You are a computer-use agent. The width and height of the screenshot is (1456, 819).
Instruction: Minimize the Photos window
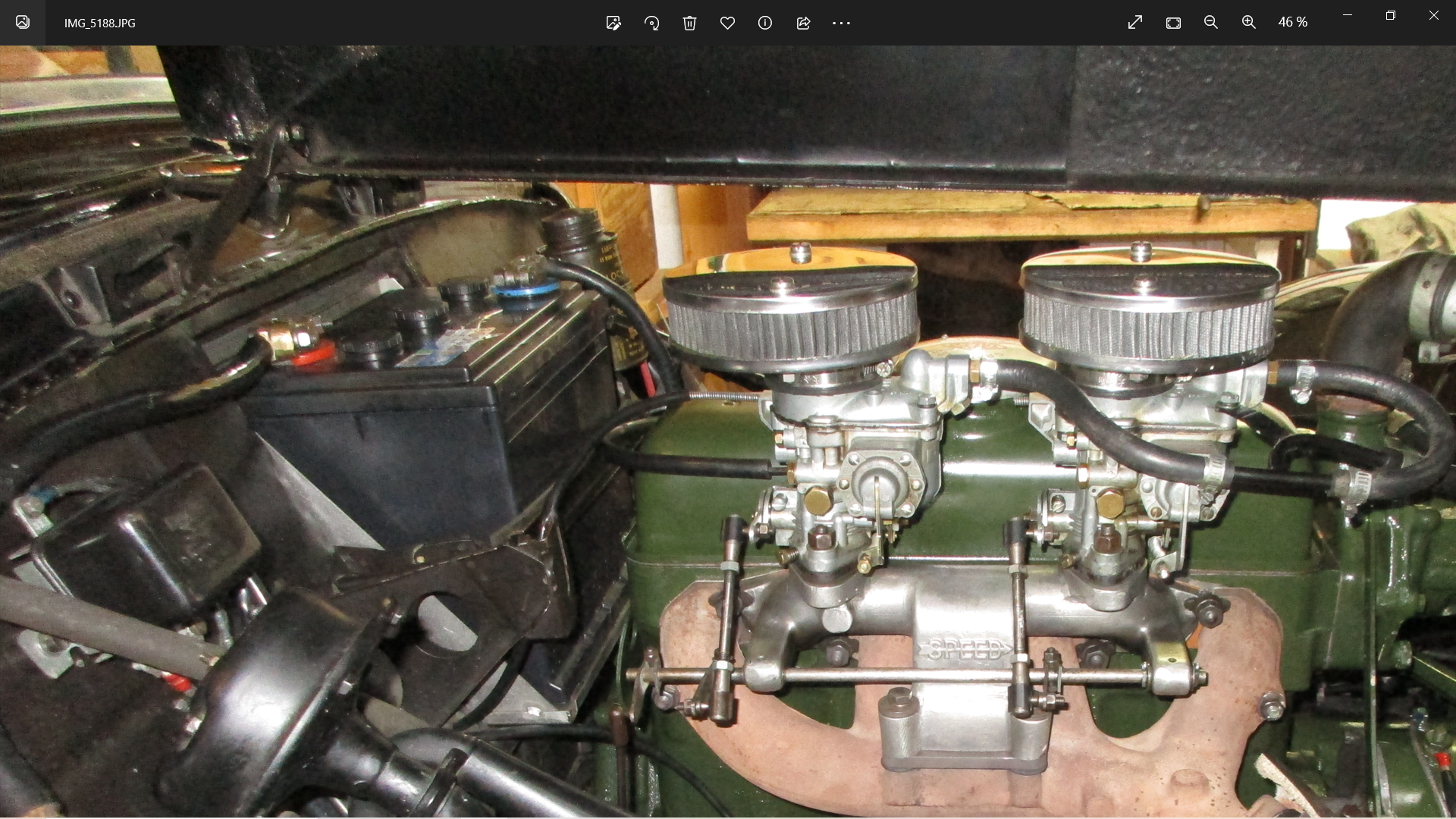tap(1348, 15)
